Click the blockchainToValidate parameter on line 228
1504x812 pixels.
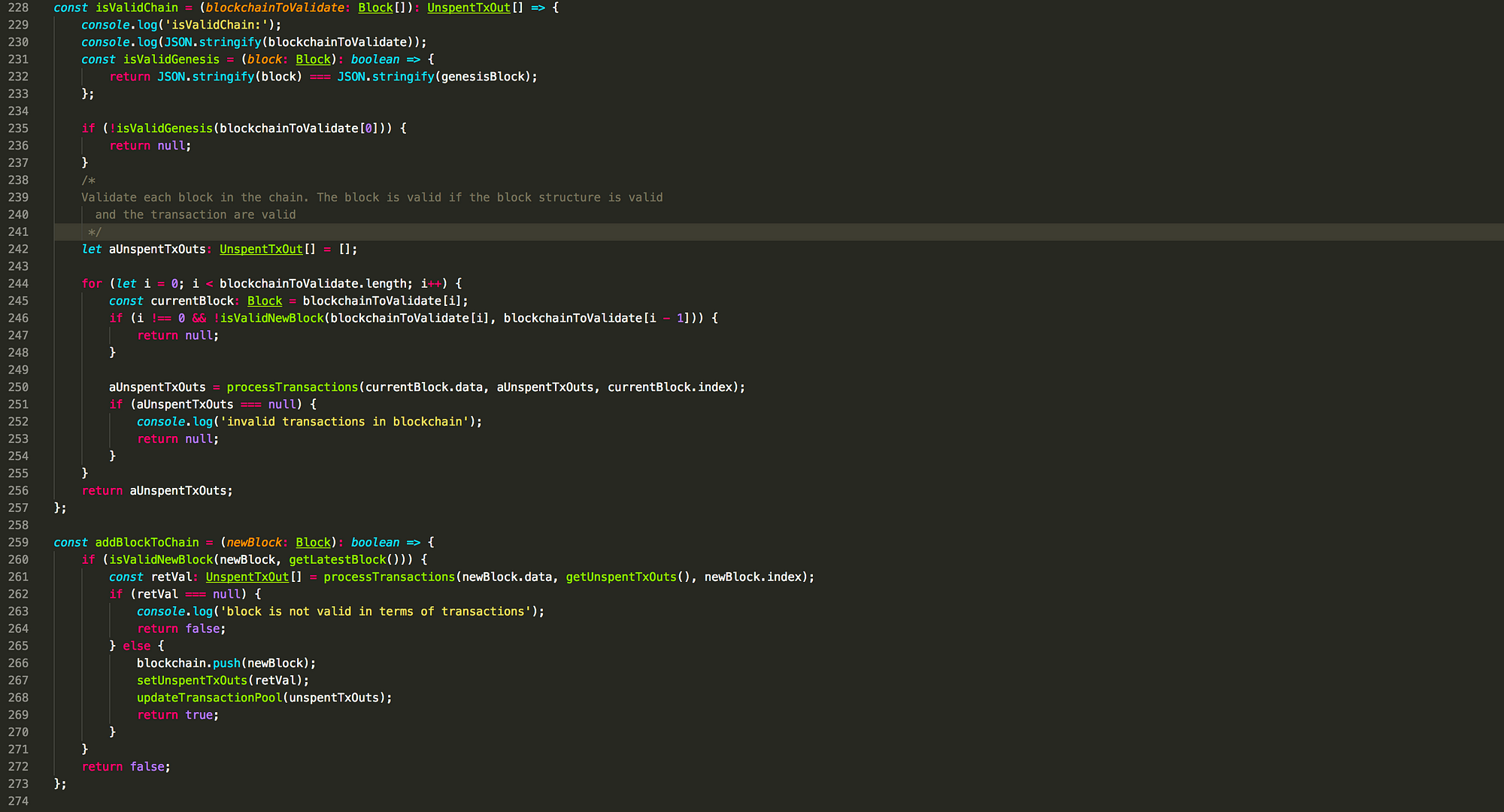coord(274,8)
